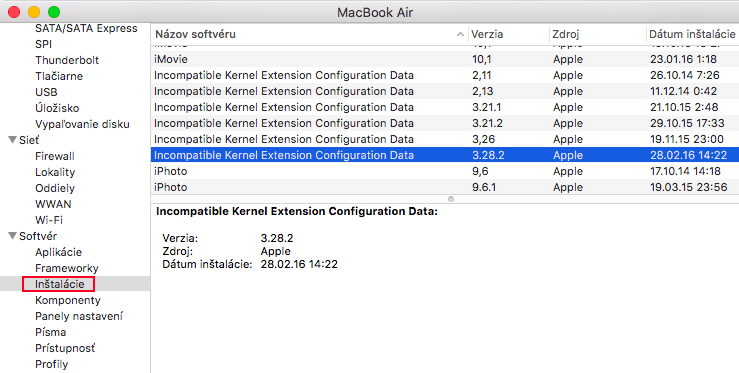Collapse the Sieť section disclosure triangle
Screen dimensions: 739x373
(13, 140)
